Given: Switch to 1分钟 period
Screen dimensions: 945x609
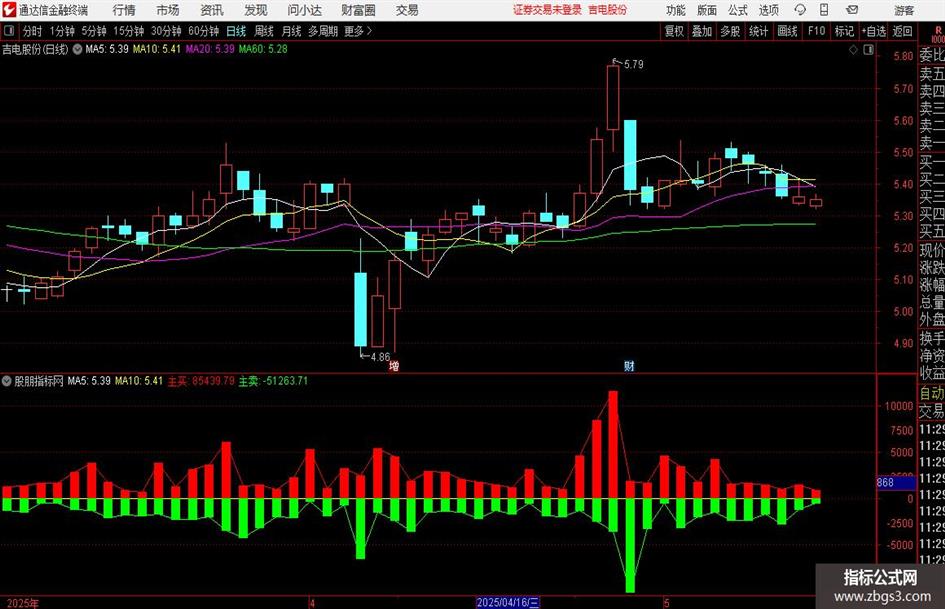Looking at the screenshot, I should (x=61, y=31).
